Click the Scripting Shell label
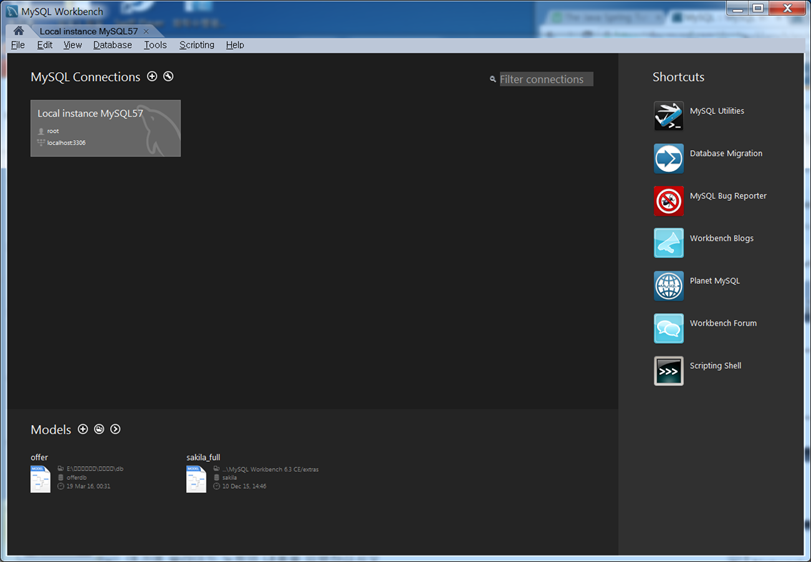Image resolution: width=811 pixels, height=562 pixels. click(715, 366)
